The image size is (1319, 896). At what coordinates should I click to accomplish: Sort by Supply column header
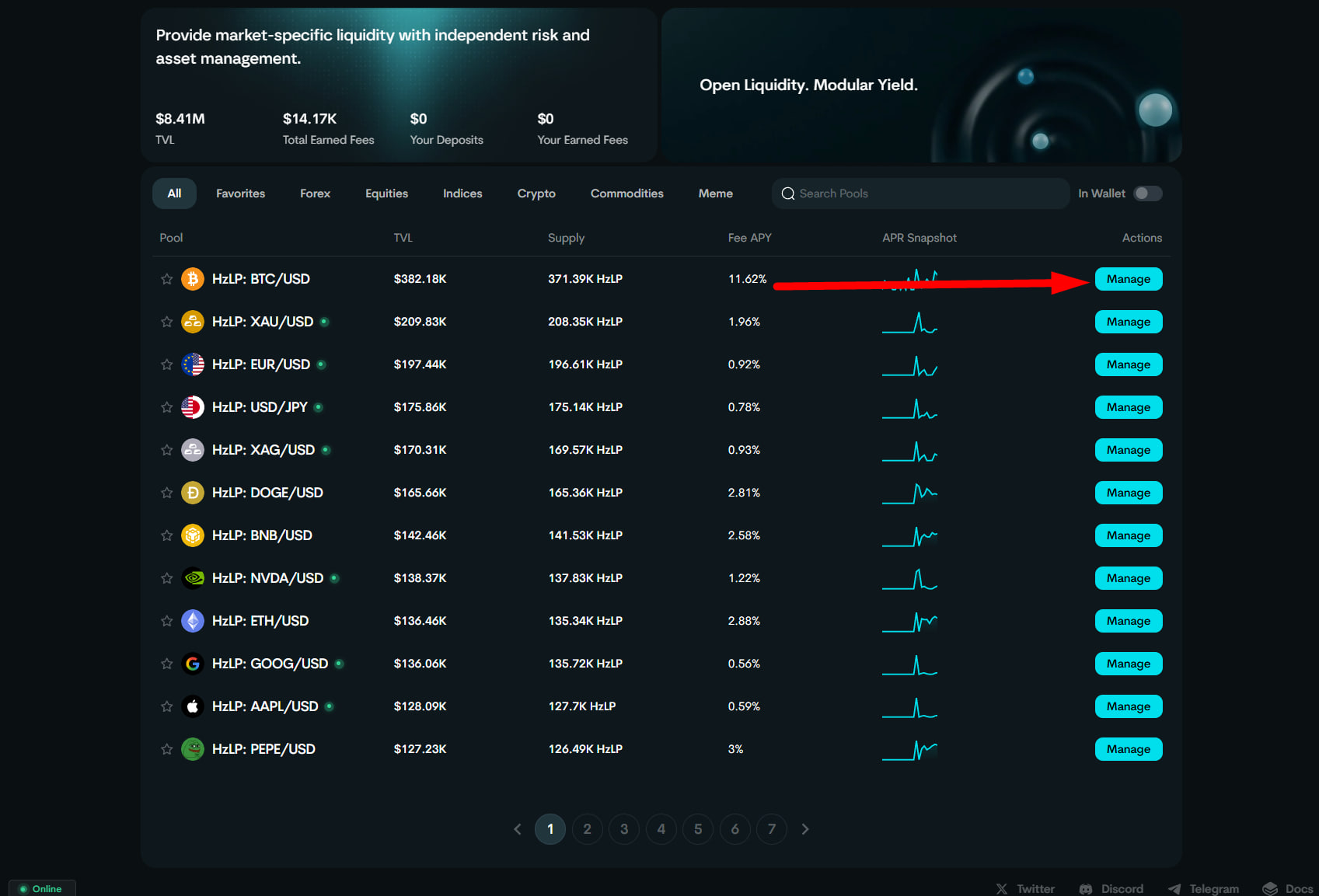566,238
